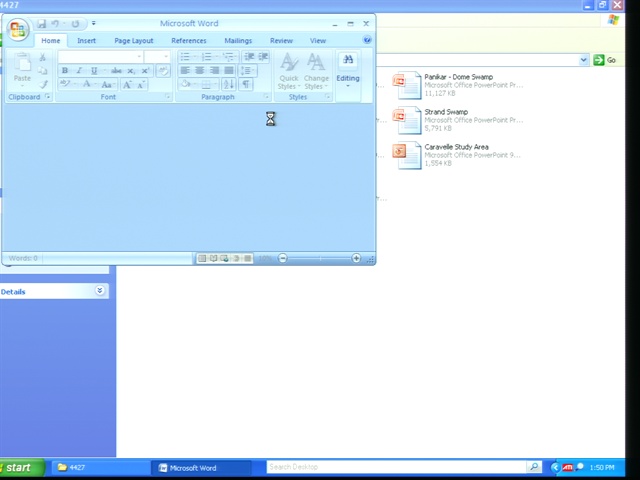
Task: Click the Sort A-Z icon
Action: (x=229, y=84)
